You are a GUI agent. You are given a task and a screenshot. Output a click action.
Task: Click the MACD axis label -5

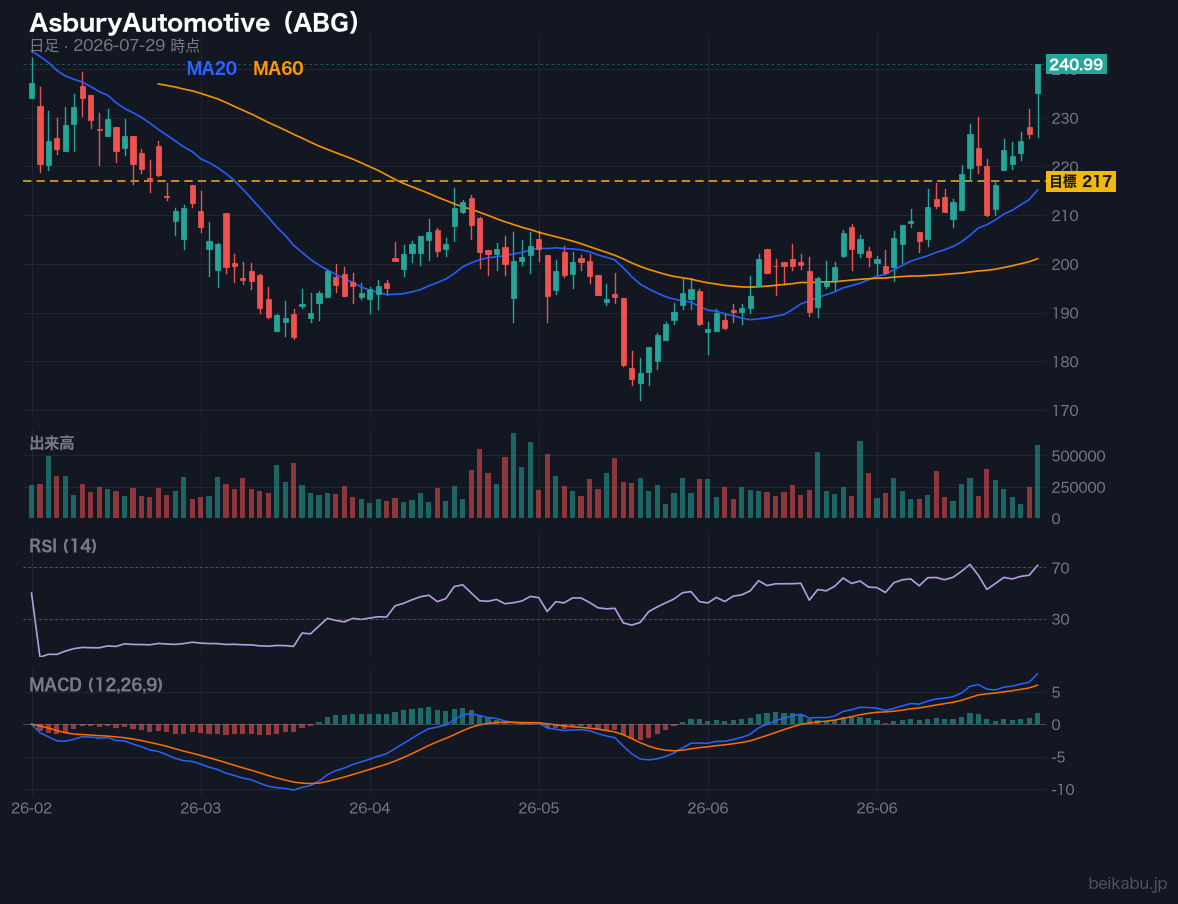pyautogui.click(x=1059, y=757)
